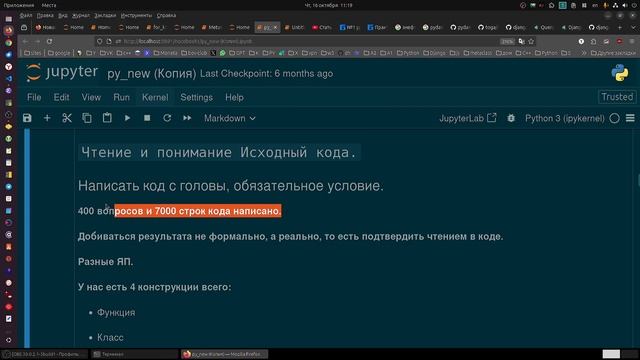Interrupt the kernel with the stop icon
This screenshot has height=360, width=640.
147,118
